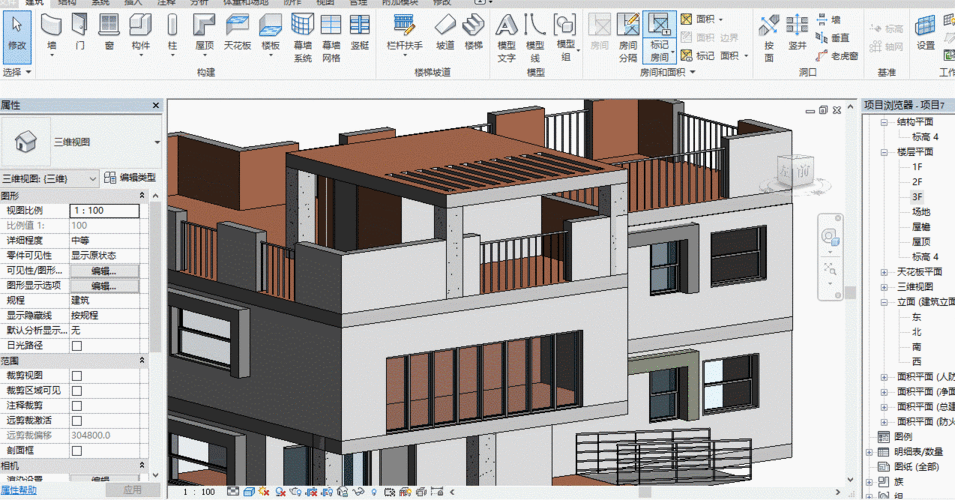
Task: Select the 墙 wall opening tool in 洞口
Action: click(828, 19)
